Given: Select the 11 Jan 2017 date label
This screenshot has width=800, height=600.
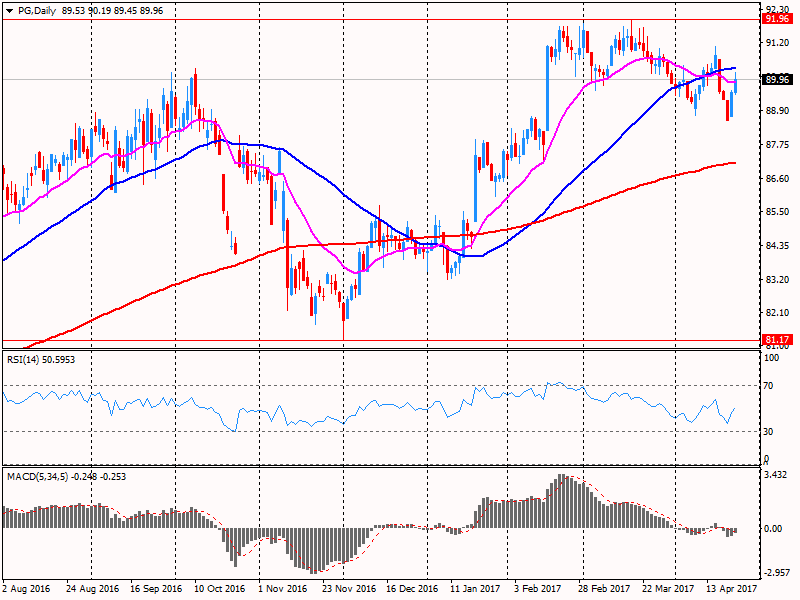Looking at the screenshot, I should (475, 588).
